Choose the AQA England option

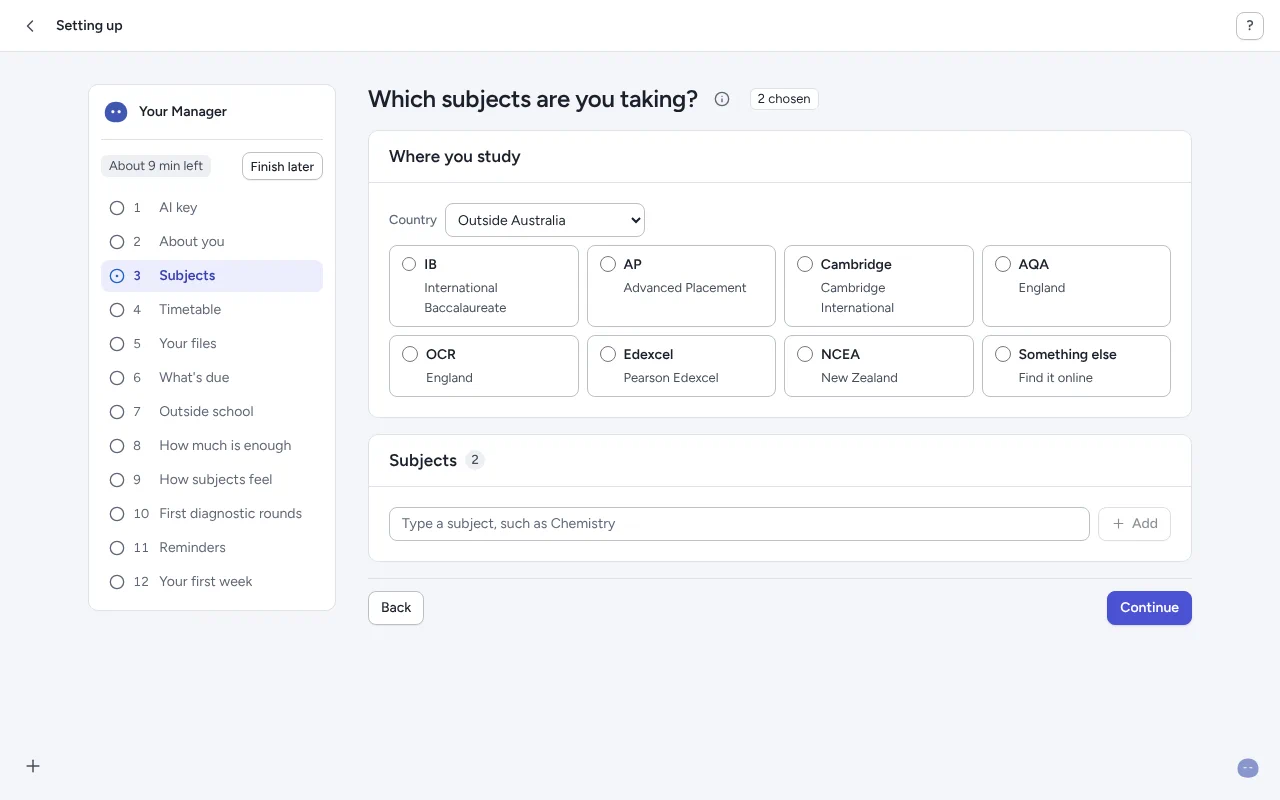point(1076,286)
